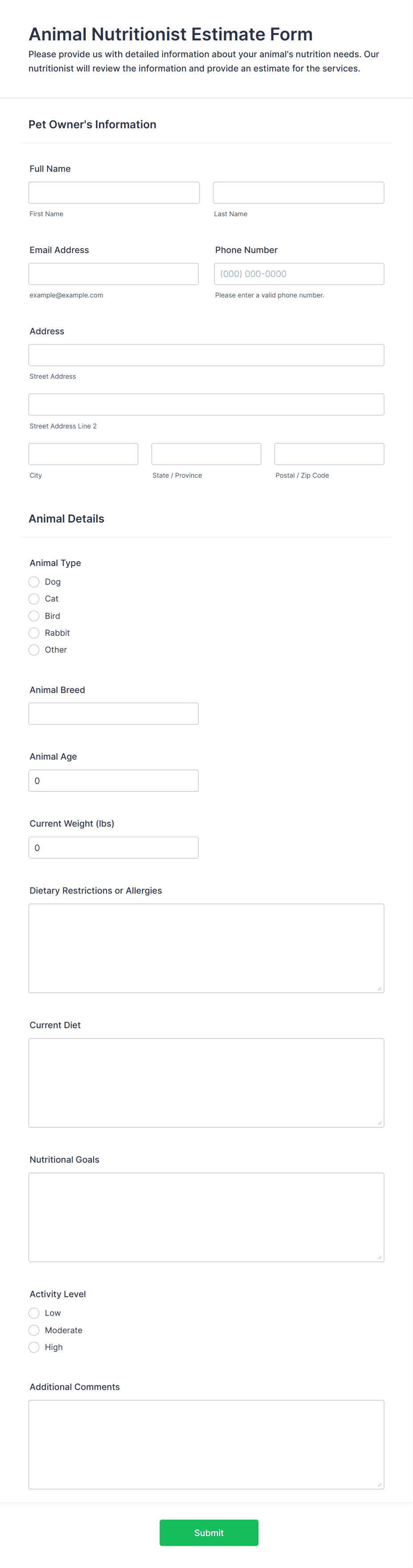Click the Dietary Restrictions or Allergies textarea
This screenshot has width=413, height=1568.
(206, 948)
